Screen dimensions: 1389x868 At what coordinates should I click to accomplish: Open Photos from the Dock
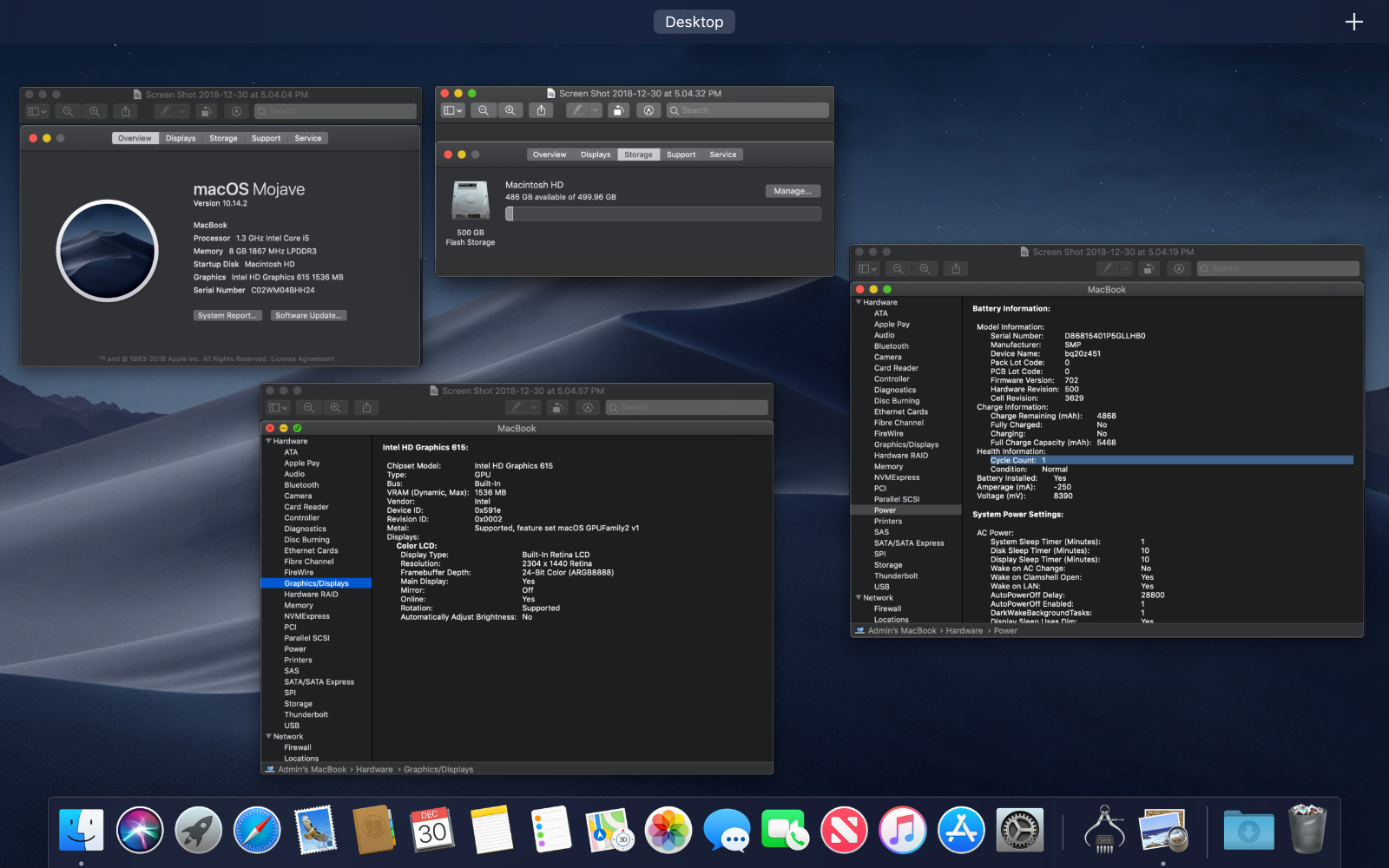[x=668, y=830]
